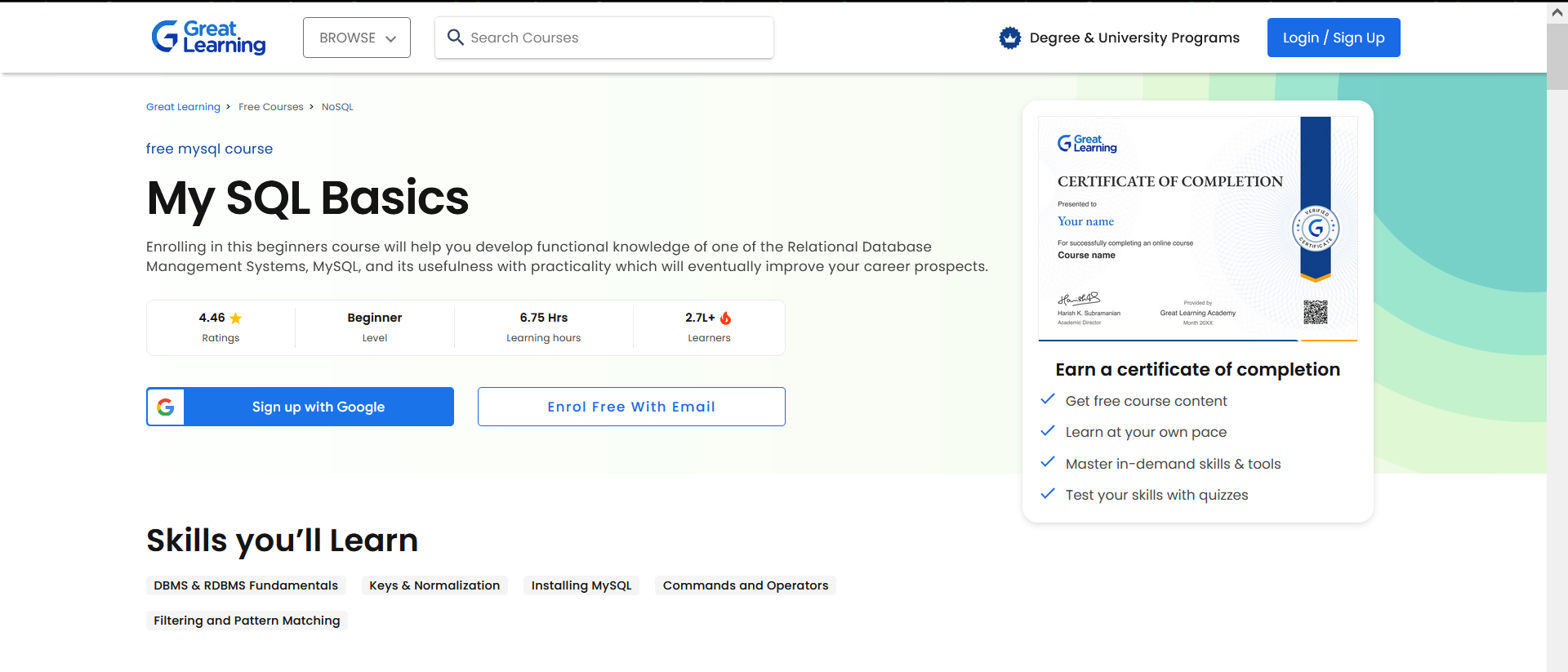Viewport: 1568px width, 672px height.
Task: Open Degree & University Programs link
Action: [x=1134, y=38]
